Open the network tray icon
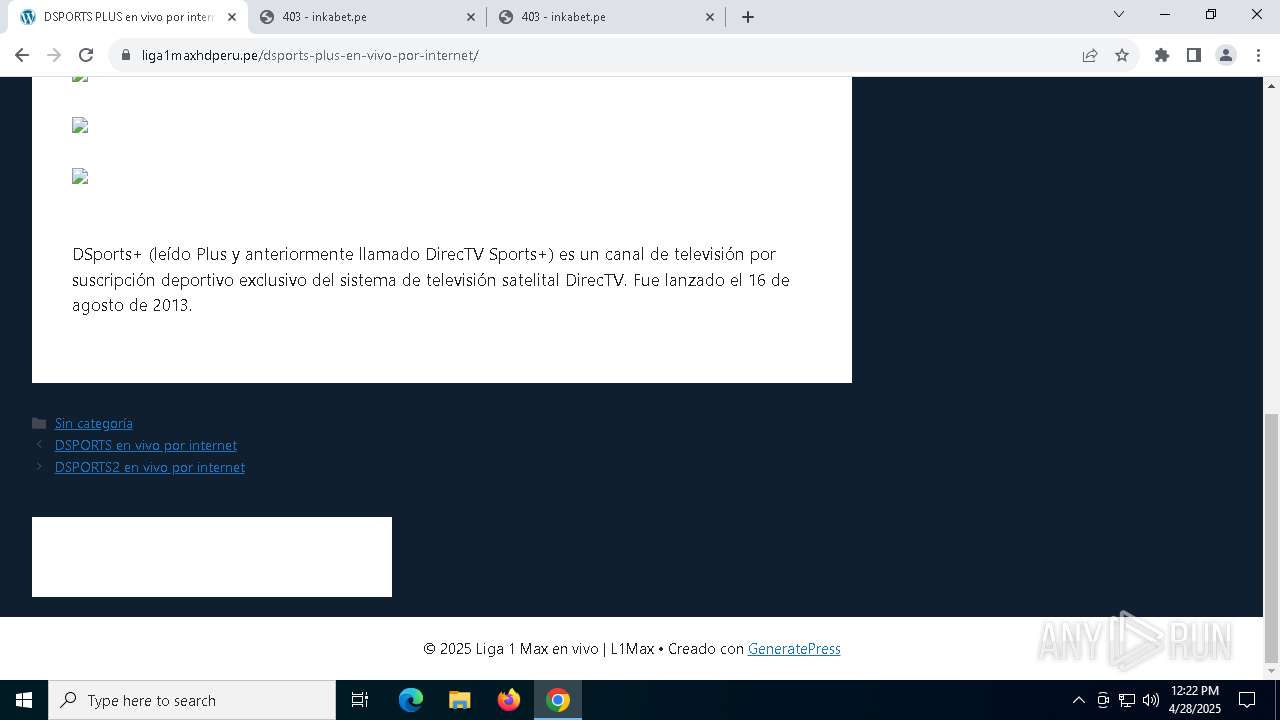 (1127, 700)
